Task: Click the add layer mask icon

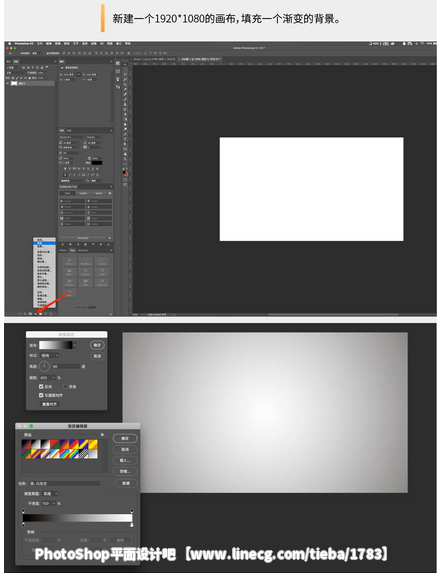Action: pyautogui.click(x=30, y=314)
